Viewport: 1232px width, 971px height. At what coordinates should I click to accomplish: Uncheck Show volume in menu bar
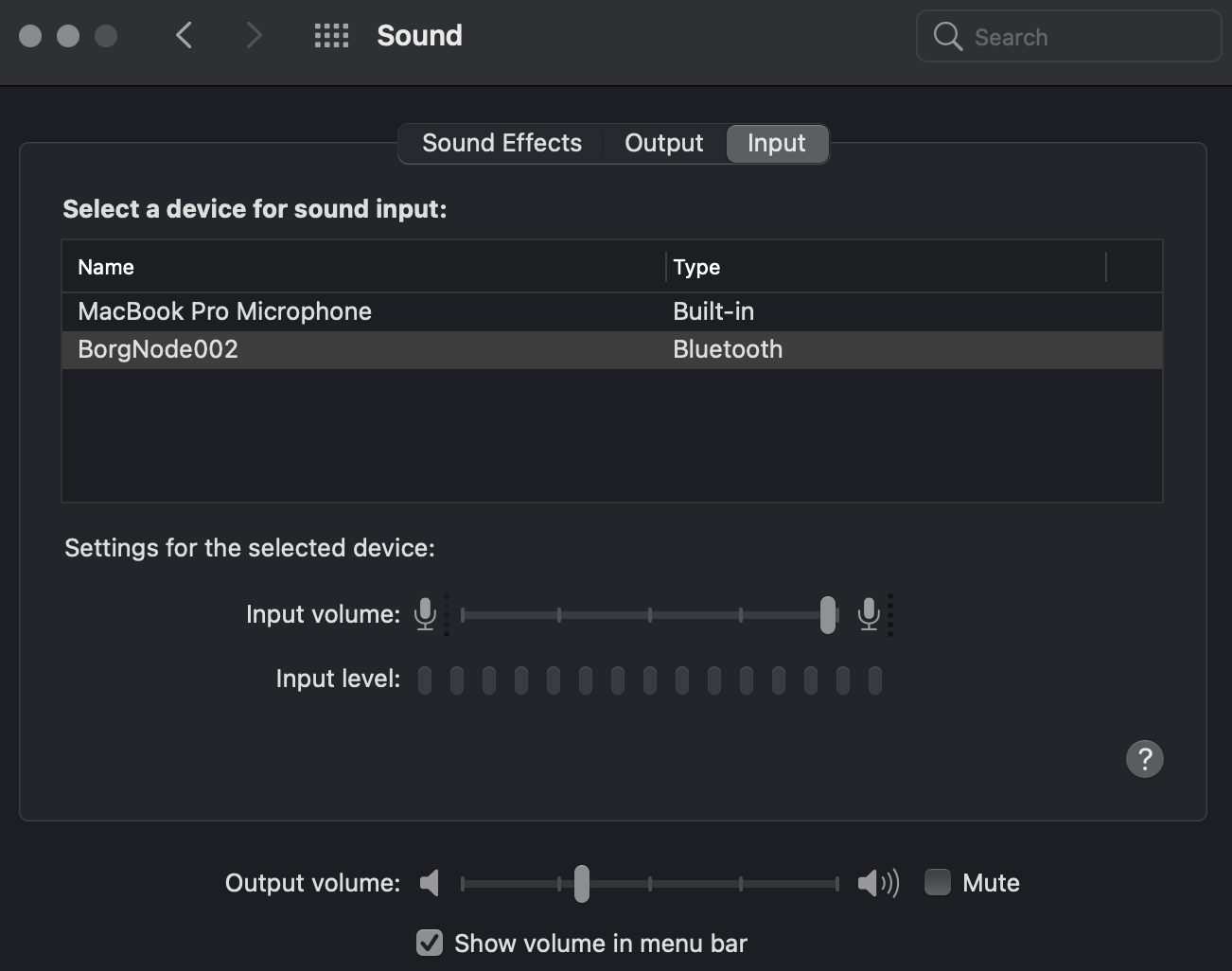[x=430, y=943]
